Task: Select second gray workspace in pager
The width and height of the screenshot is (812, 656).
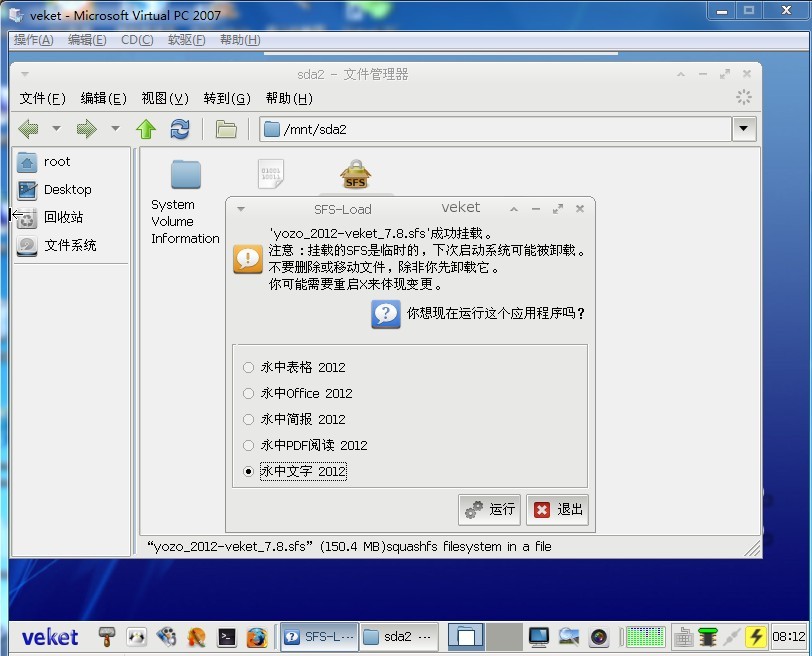Action: 503,637
